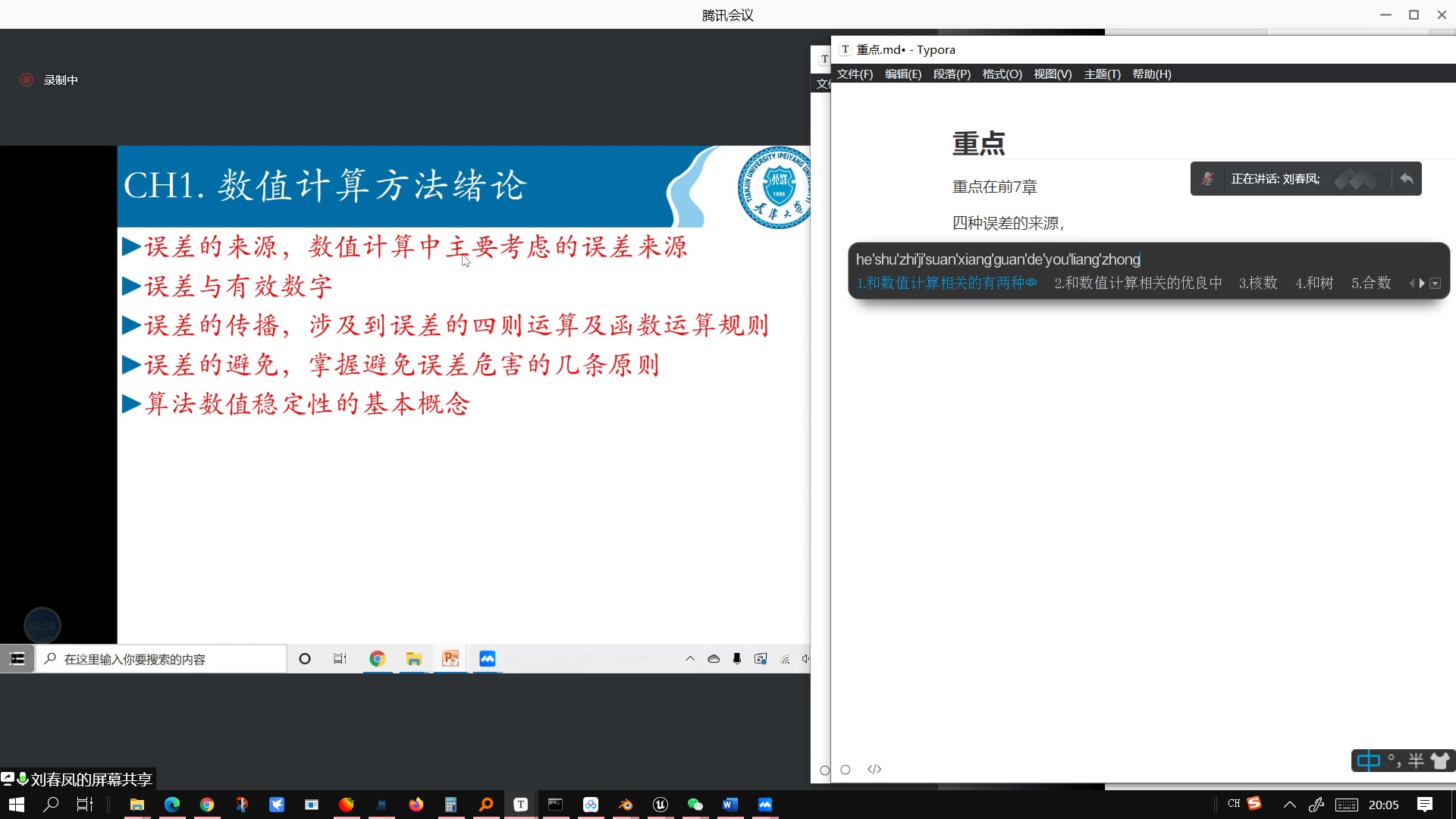Image resolution: width=1456 pixels, height=819 pixels.
Task: Select 主题(T) menu in Typora
Action: pyautogui.click(x=1100, y=73)
